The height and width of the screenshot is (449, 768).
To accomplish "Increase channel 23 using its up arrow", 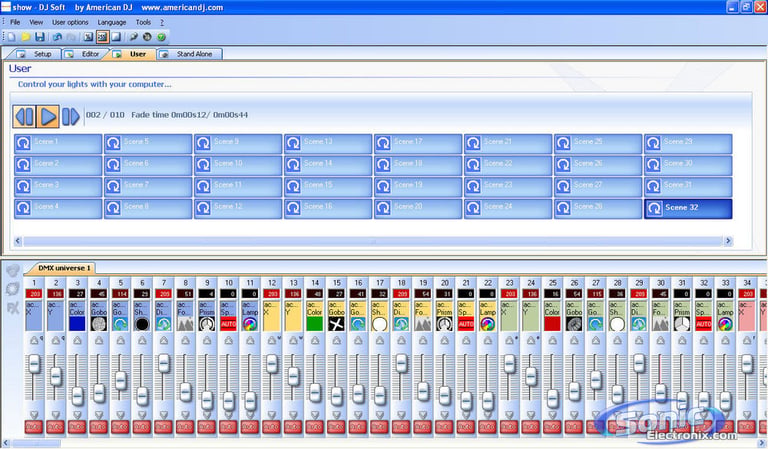I will click(509, 340).
